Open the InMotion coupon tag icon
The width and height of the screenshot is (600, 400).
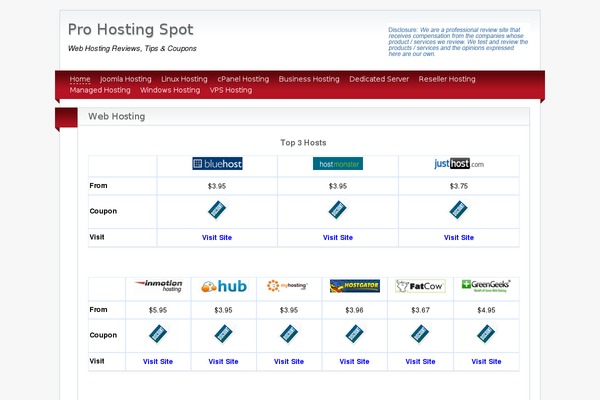158,334
